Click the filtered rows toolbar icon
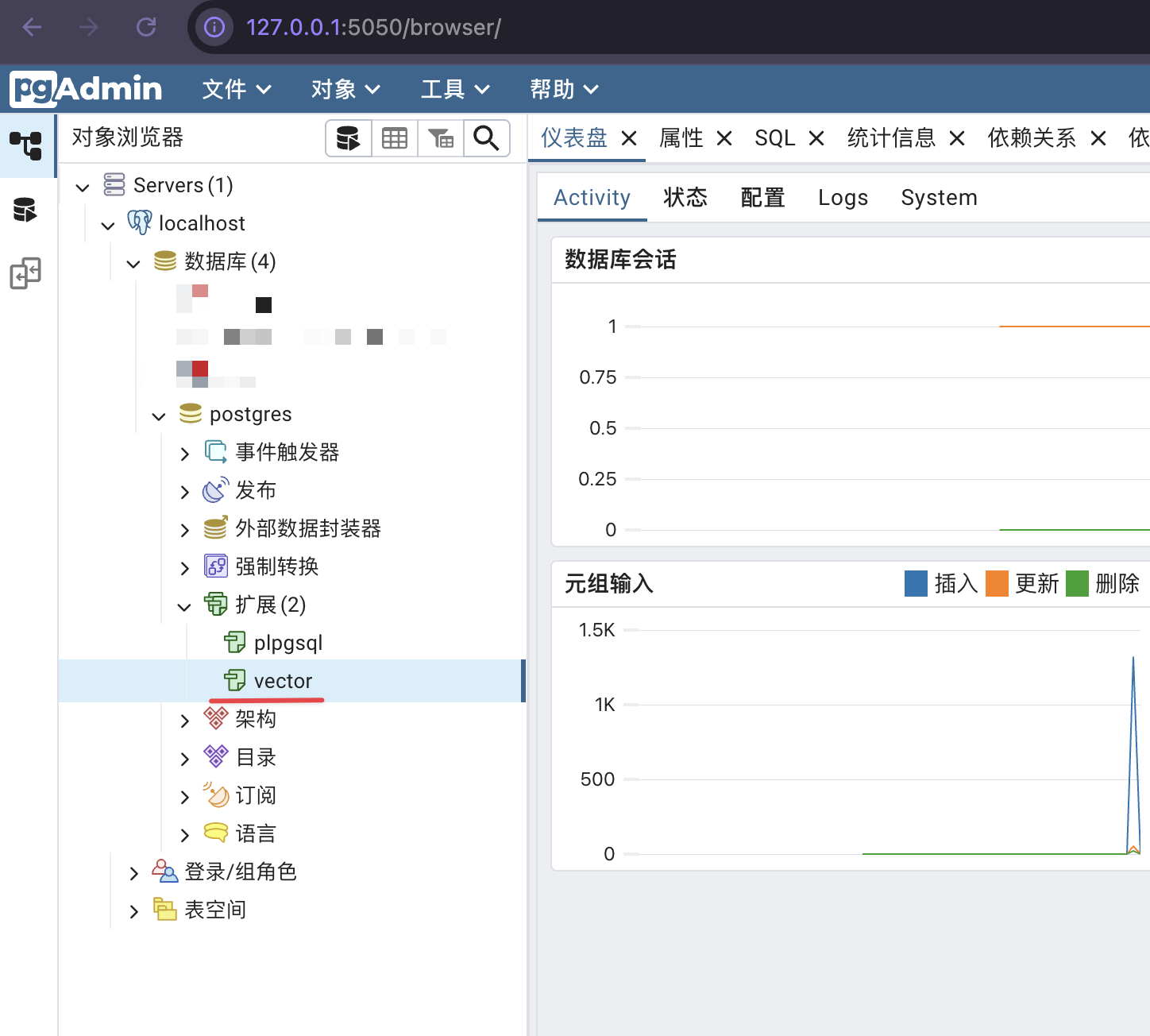The height and width of the screenshot is (1036, 1150). tap(441, 138)
